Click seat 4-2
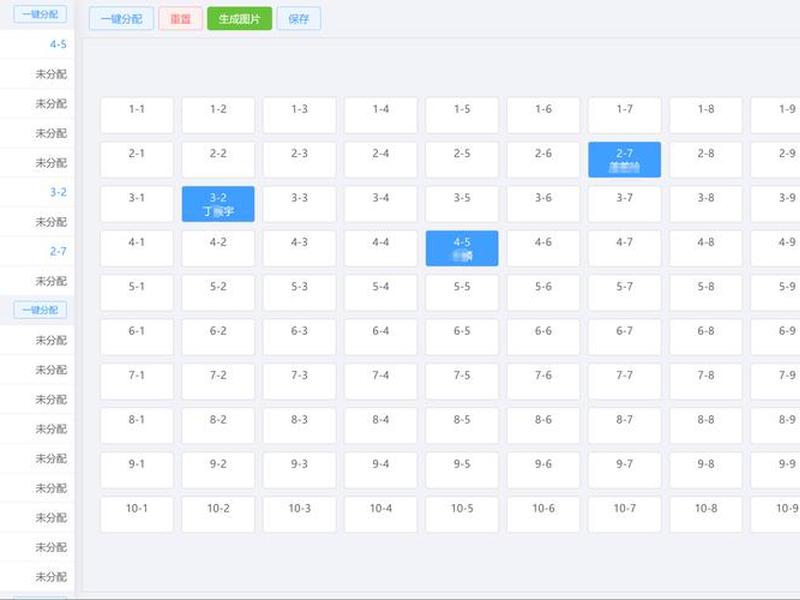This screenshot has width=800, height=600. (218, 248)
